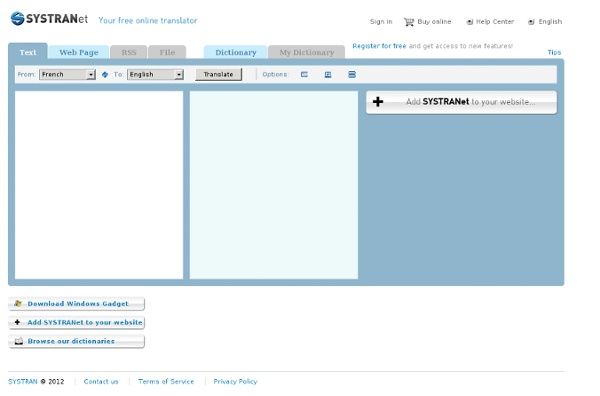Viewport: 600px width, 396px height.
Task: Click the SYSTRANet logo icon
Action: click(x=18, y=18)
